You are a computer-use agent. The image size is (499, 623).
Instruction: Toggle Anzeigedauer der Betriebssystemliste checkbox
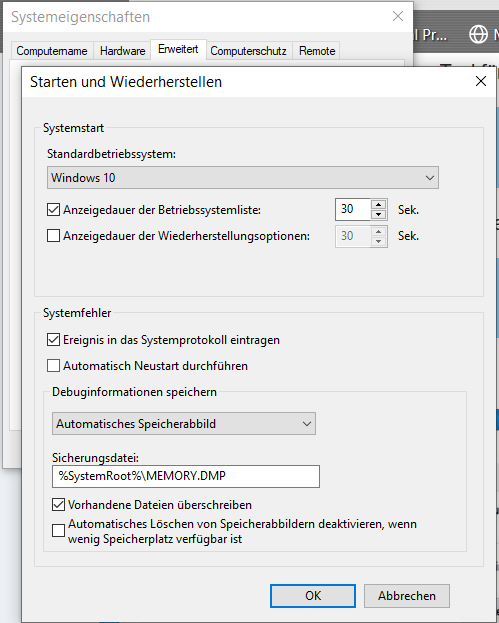click(x=53, y=209)
